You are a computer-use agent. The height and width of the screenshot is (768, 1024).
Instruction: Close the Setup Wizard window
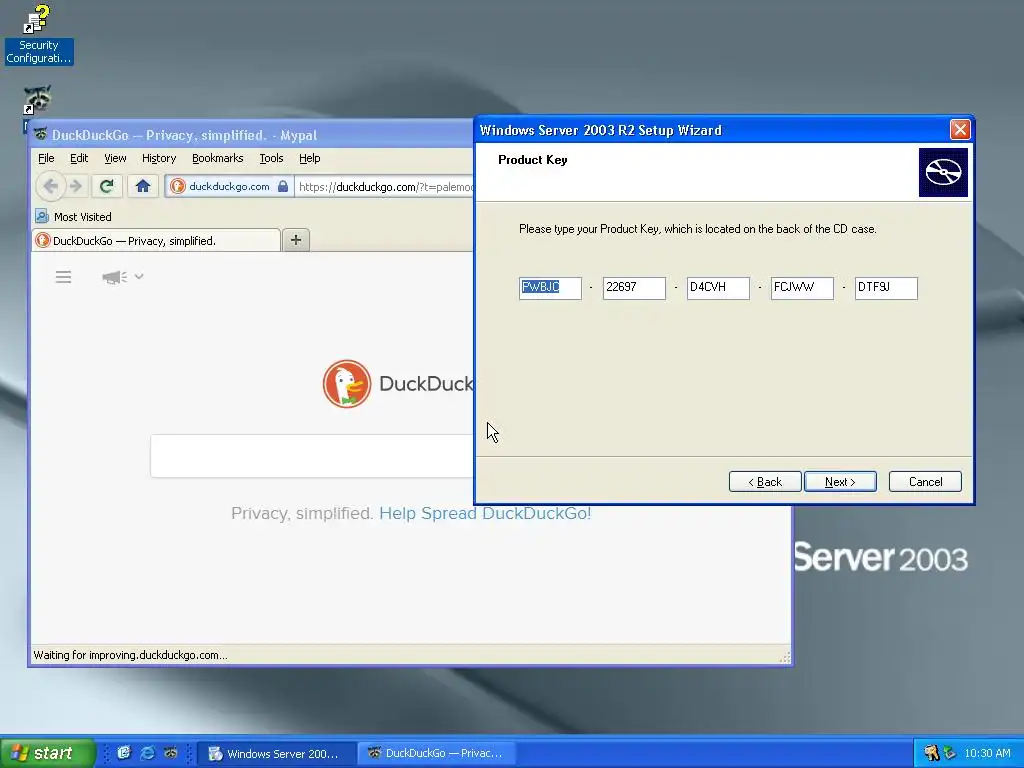pos(959,130)
